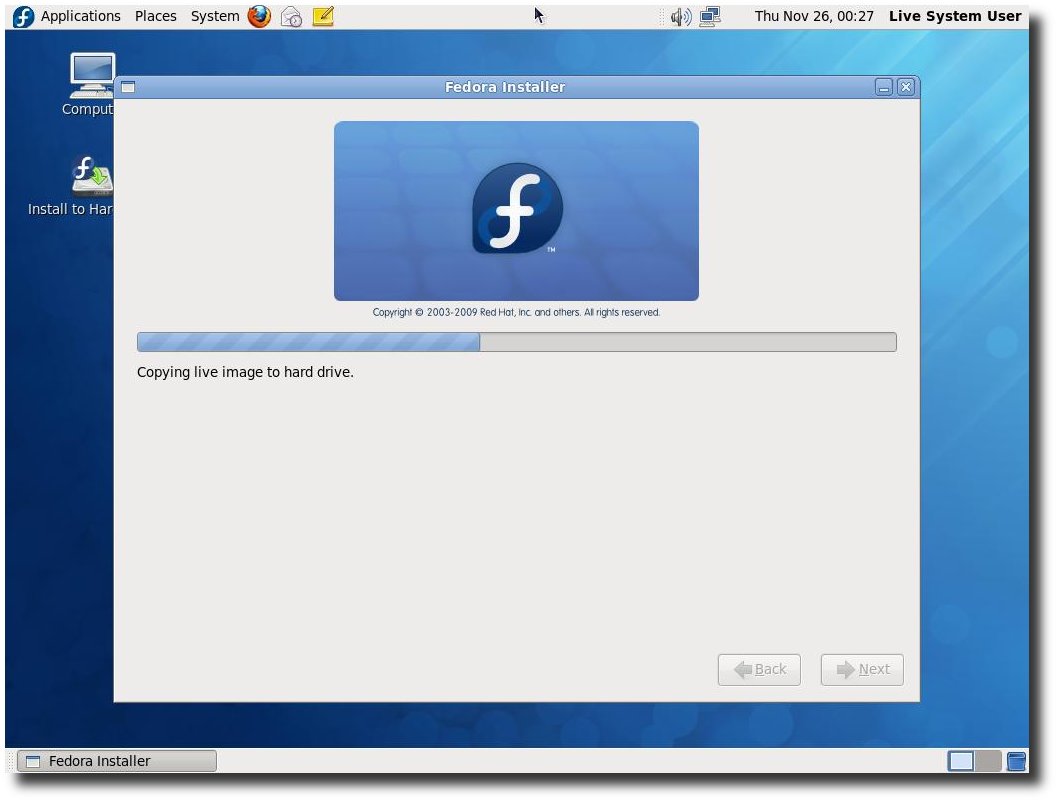Screen dimensions: 1058x802
Task: Click the date and time clock
Action: tap(813, 16)
